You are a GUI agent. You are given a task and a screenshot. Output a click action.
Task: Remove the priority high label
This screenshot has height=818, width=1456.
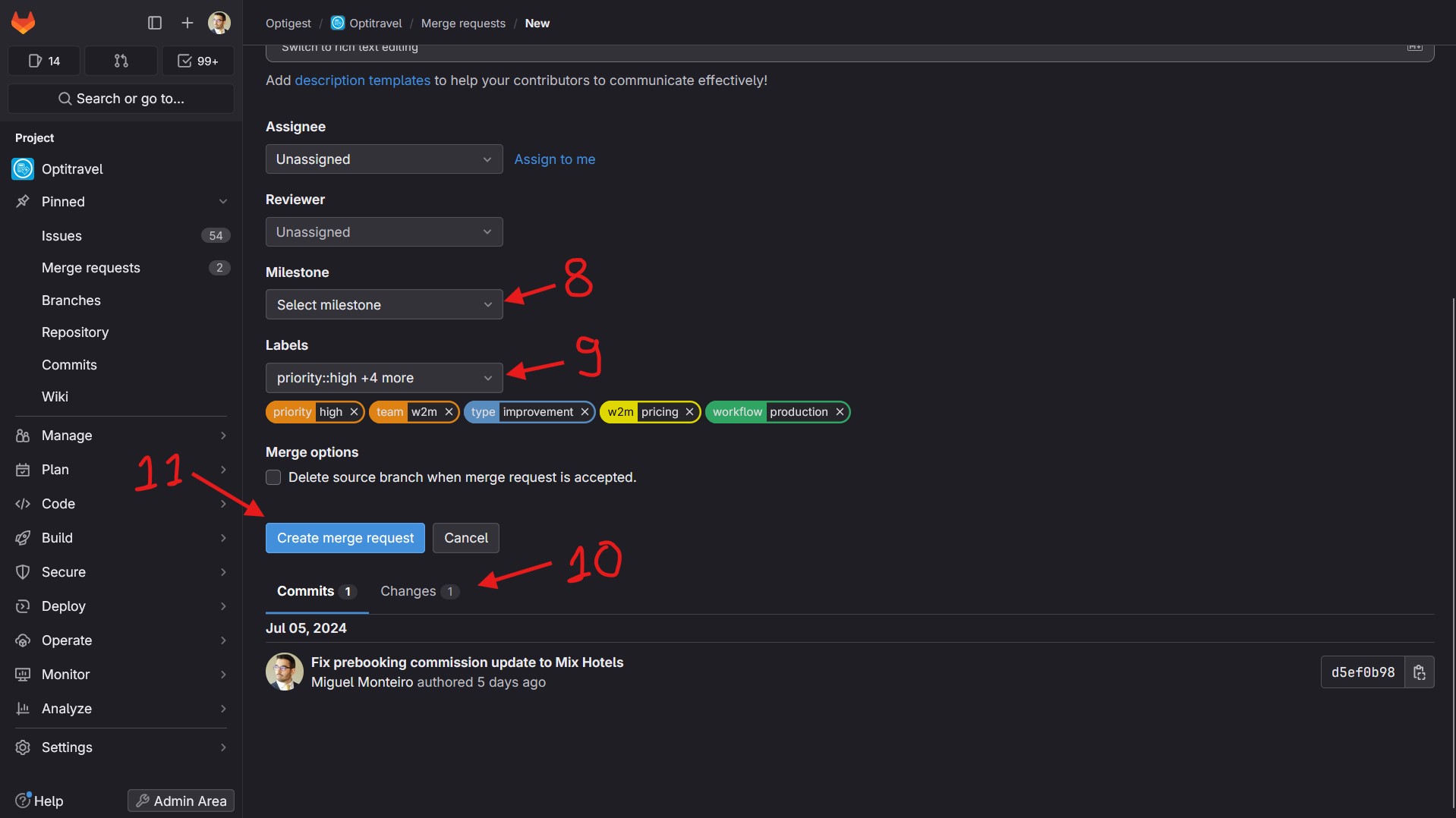click(x=354, y=412)
